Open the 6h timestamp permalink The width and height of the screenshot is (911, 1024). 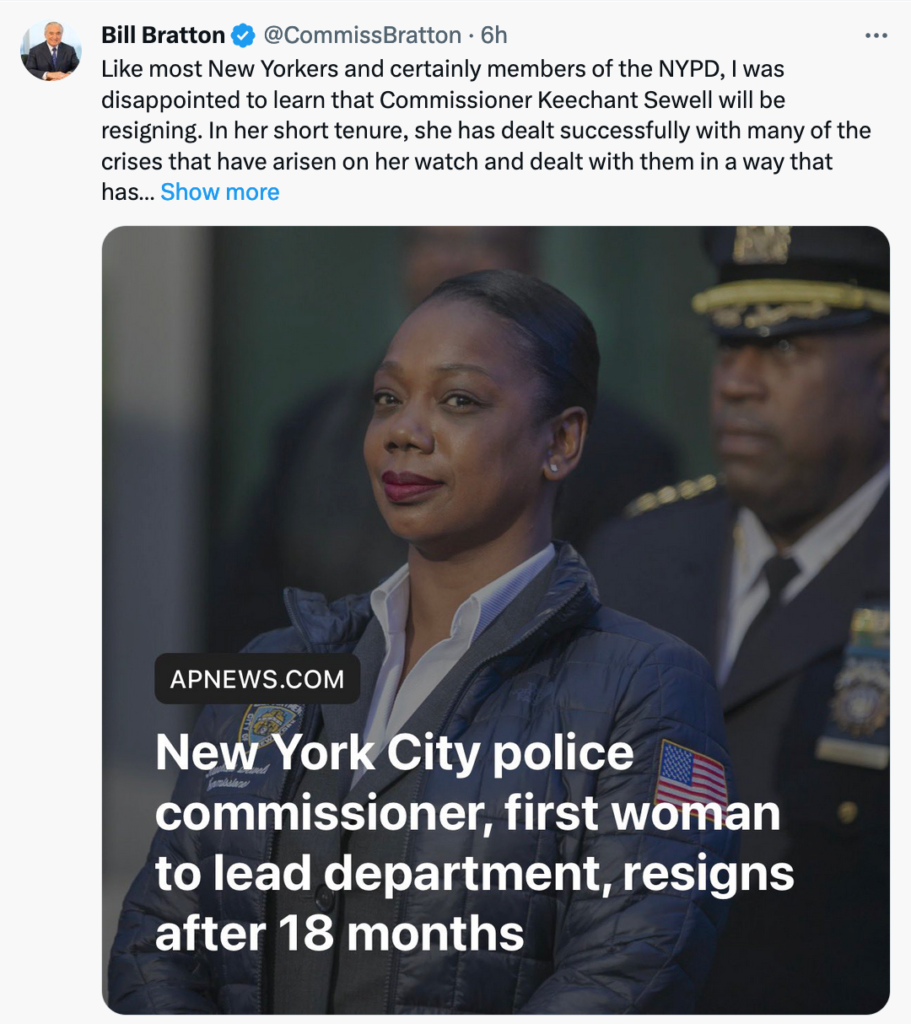494,35
